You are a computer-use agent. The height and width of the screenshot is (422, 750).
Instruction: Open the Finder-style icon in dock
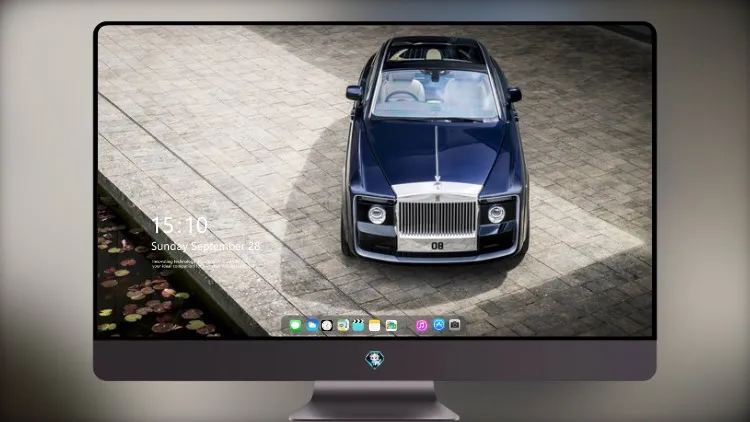tap(343, 325)
